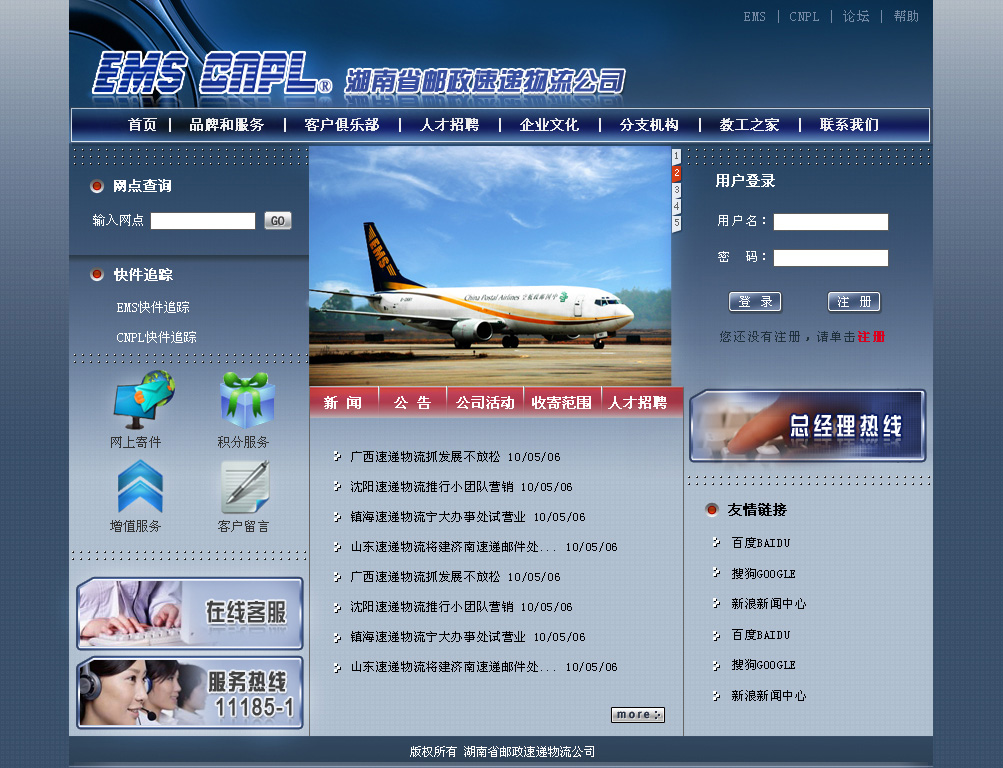Click the 快件追踪 section heading
The height and width of the screenshot is (768, 1003).
pyautogui.click(x=143, y=275)
